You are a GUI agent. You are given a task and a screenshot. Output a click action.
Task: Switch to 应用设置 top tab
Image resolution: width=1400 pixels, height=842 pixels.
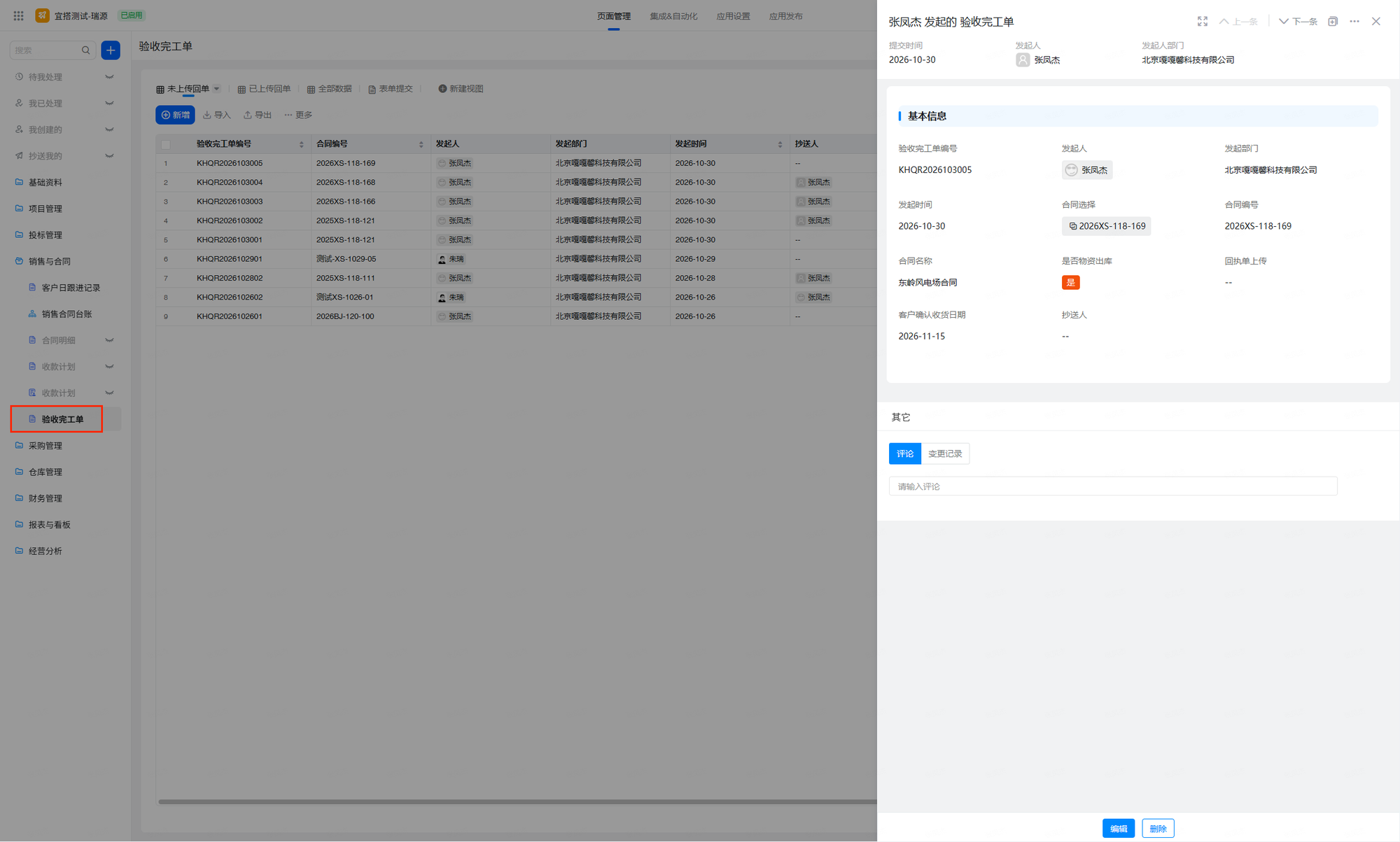(x=733, y=16)
